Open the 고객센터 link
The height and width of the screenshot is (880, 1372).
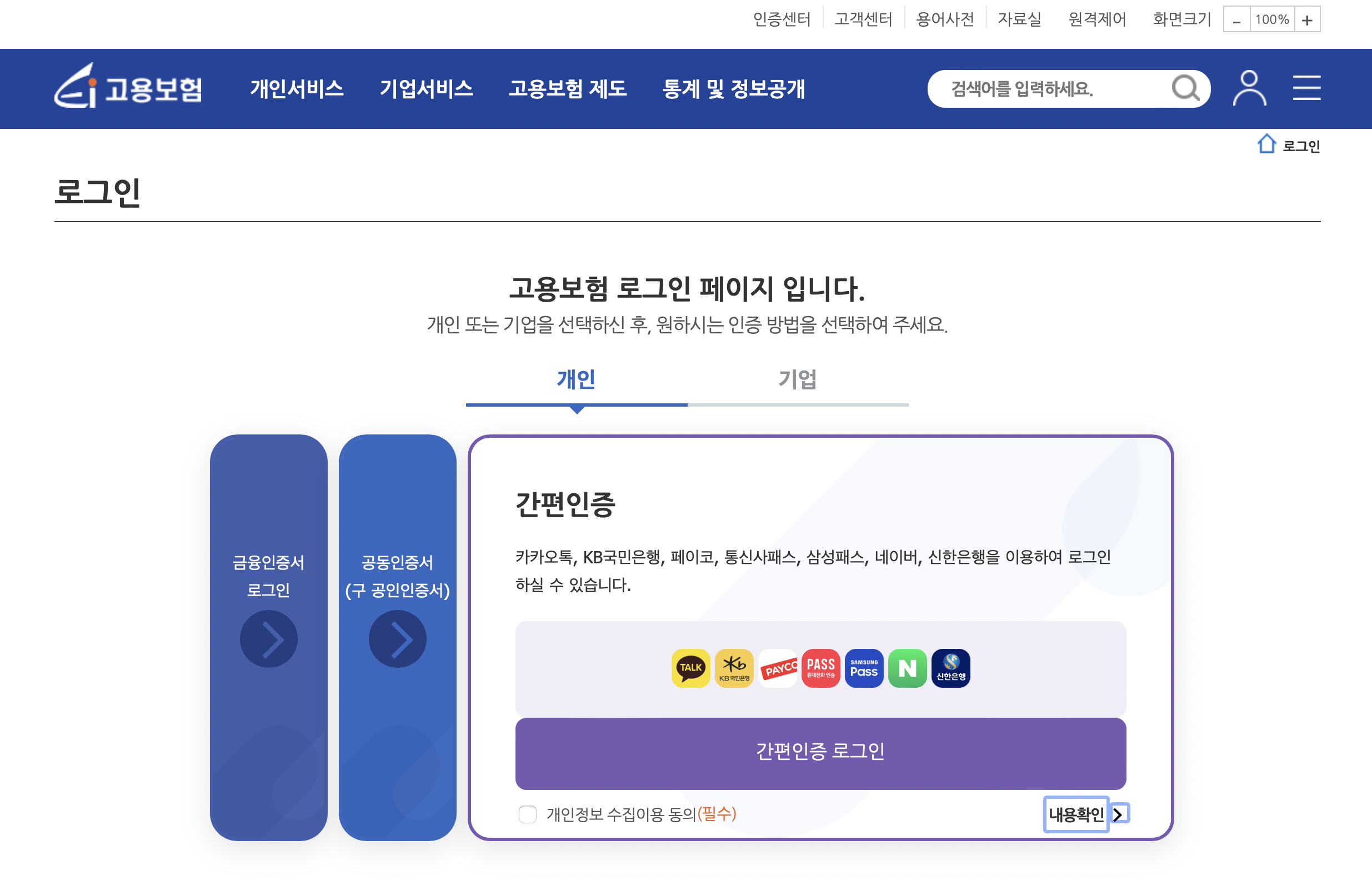pyautogui.click(x=863, y=19)
